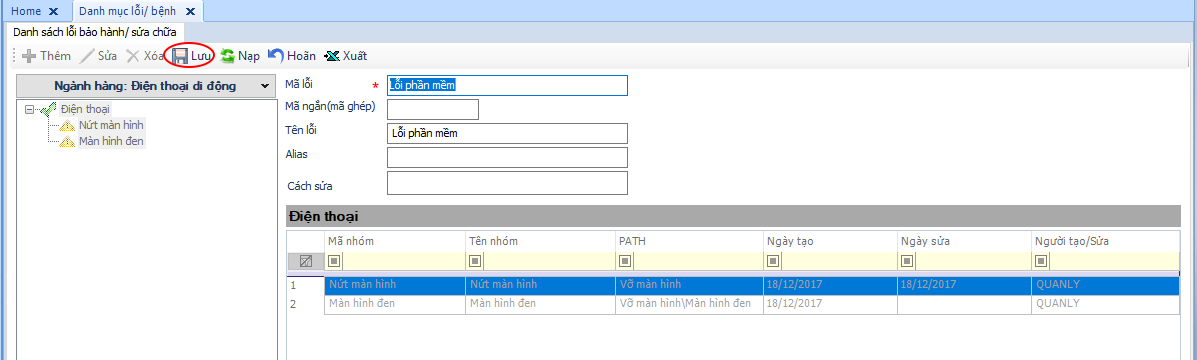Click the Xóa delete icon

[133, 56]
